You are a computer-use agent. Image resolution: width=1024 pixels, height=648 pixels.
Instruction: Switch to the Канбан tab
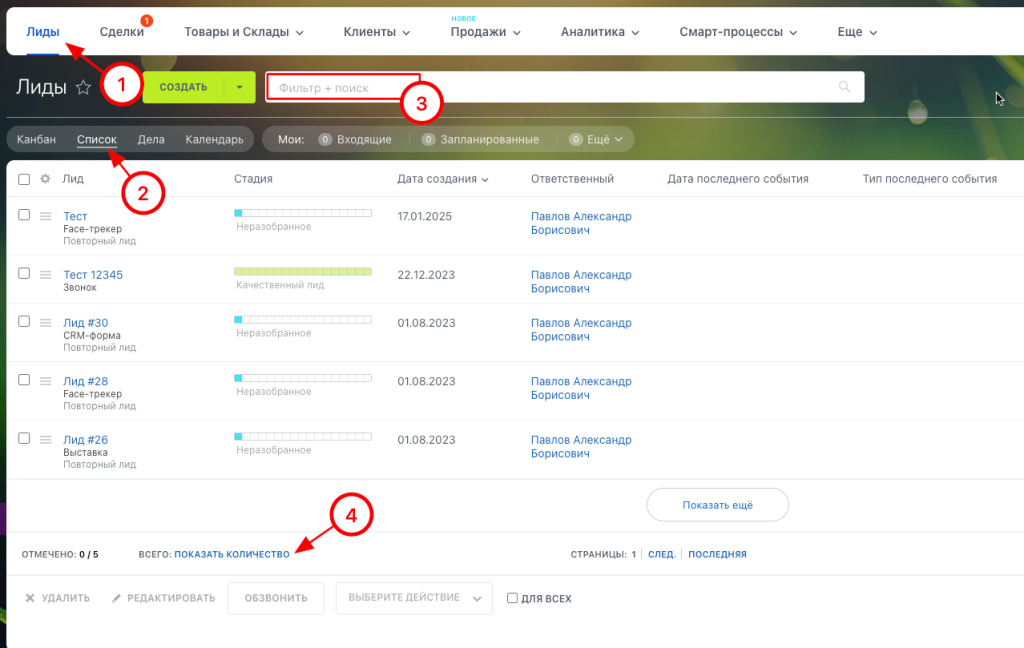pyautogui.click(x=35, y=139)
